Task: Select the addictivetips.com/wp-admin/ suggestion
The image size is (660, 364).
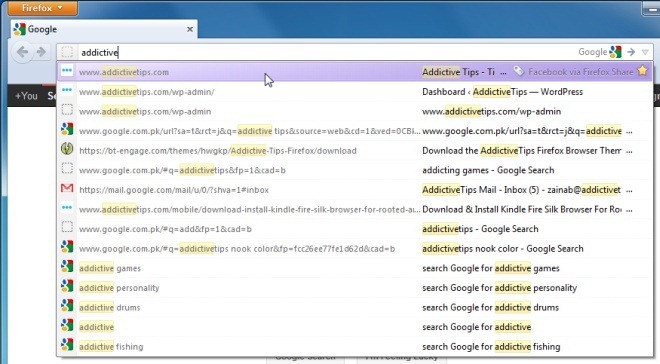Action: [355, 92]
